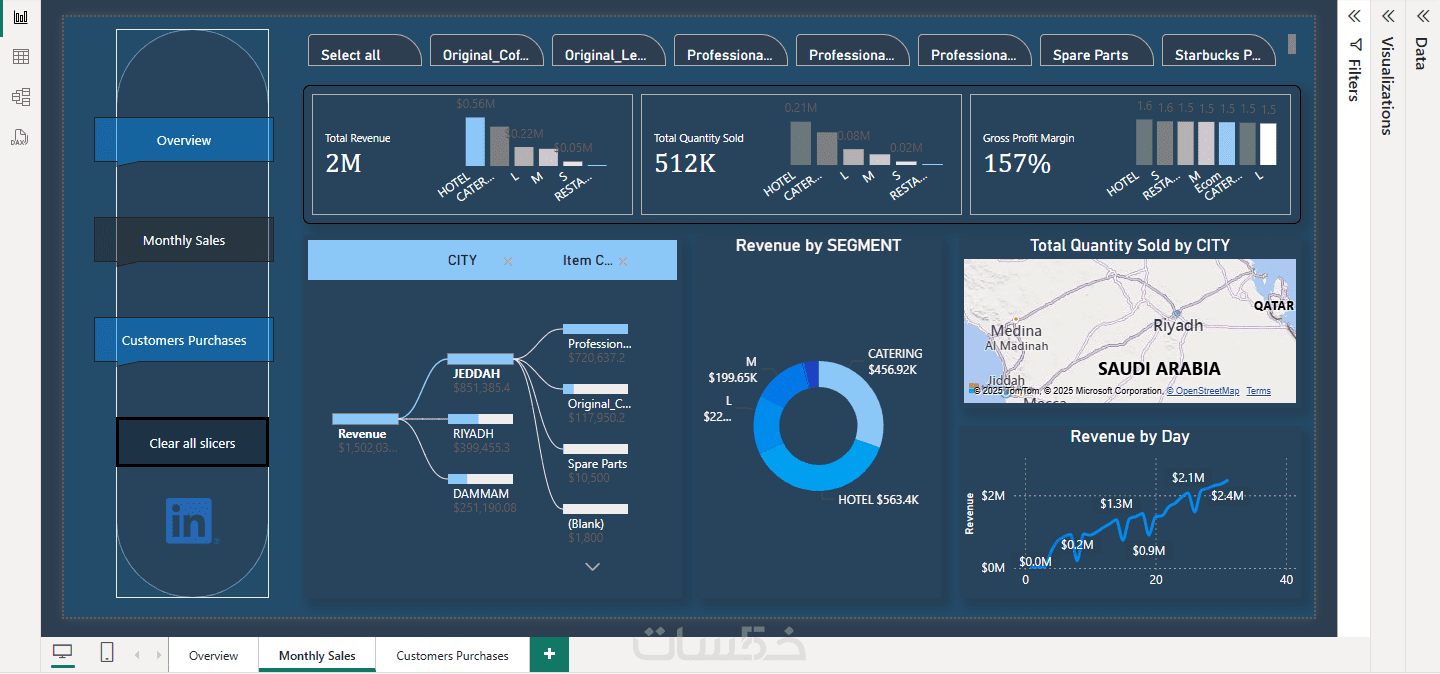
Task: Click the Clear all slicers button
Action: (x=193, y=442)
